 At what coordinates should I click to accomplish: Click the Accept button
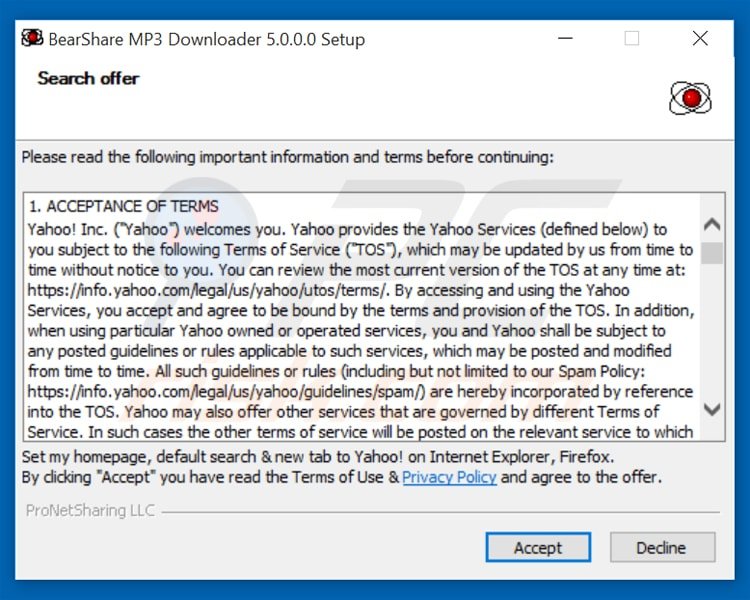click(538, 547)
